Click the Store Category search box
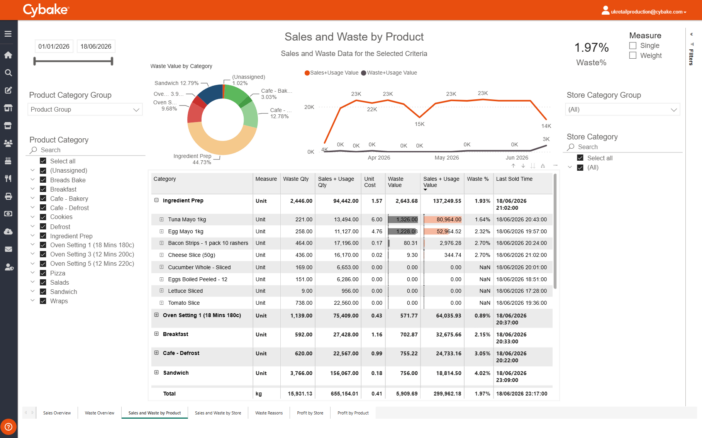This screenshot has width=702, height=438. (624, 147)
